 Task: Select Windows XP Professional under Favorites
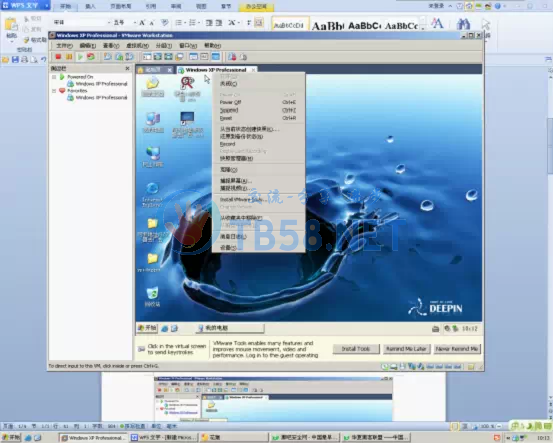click(98, 97)
